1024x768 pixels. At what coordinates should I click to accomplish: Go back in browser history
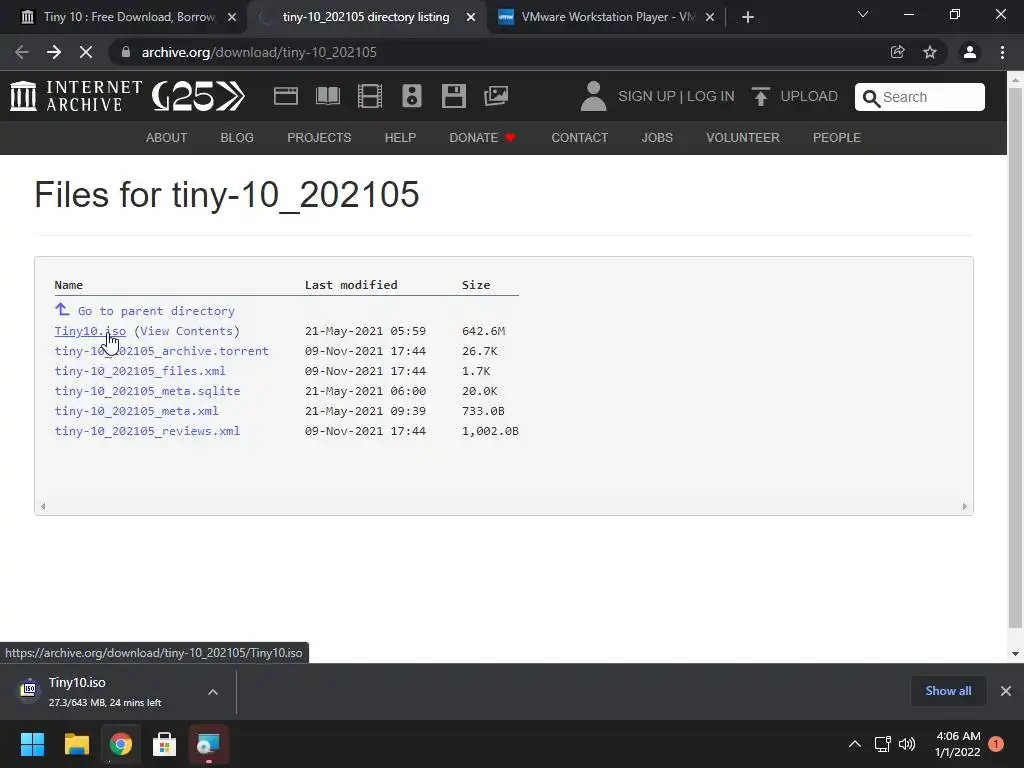click(22, 52)
